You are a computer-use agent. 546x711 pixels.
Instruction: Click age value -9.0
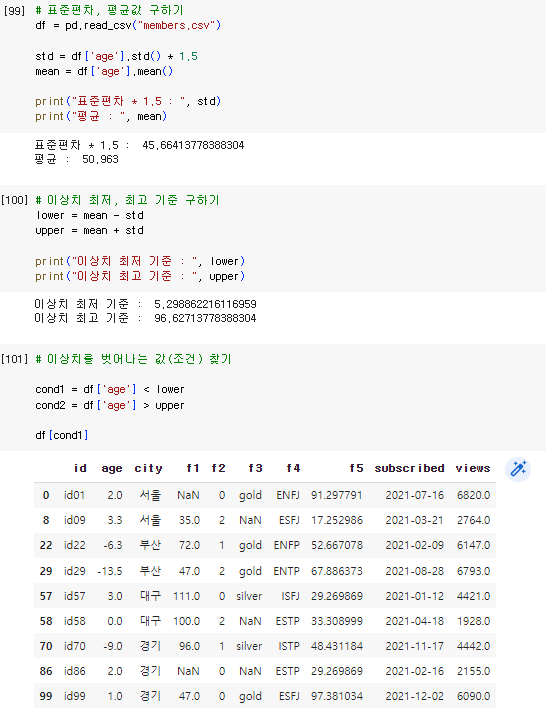[x=113, y=646]
